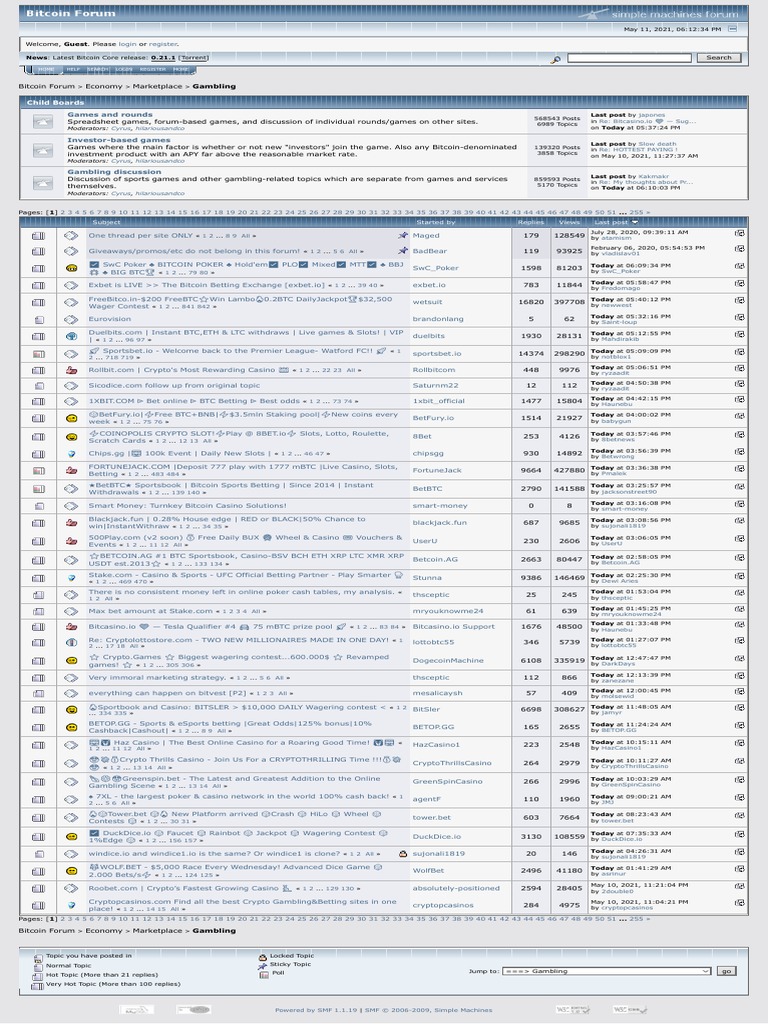Go to page 255 in the bottom pagination
Viewport: 768px width, 1024px height.
point(636,918)
